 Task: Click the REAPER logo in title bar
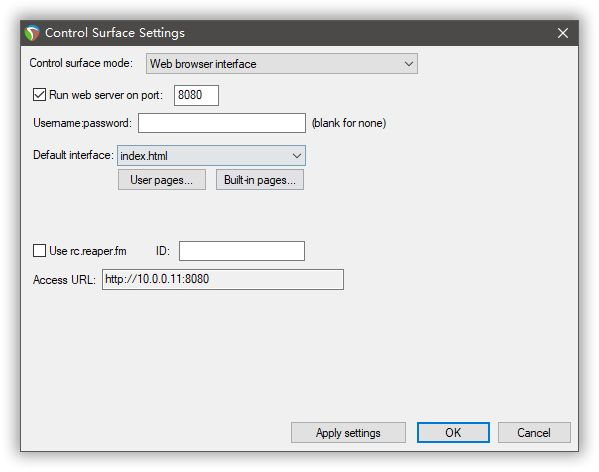pyautogui.click(x=32, y=33)
